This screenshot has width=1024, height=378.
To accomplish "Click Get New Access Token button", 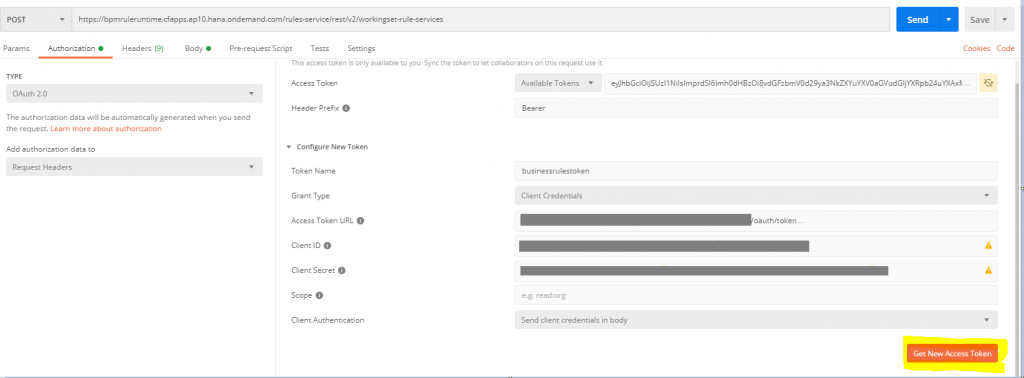I will click(x=952, y=353).
